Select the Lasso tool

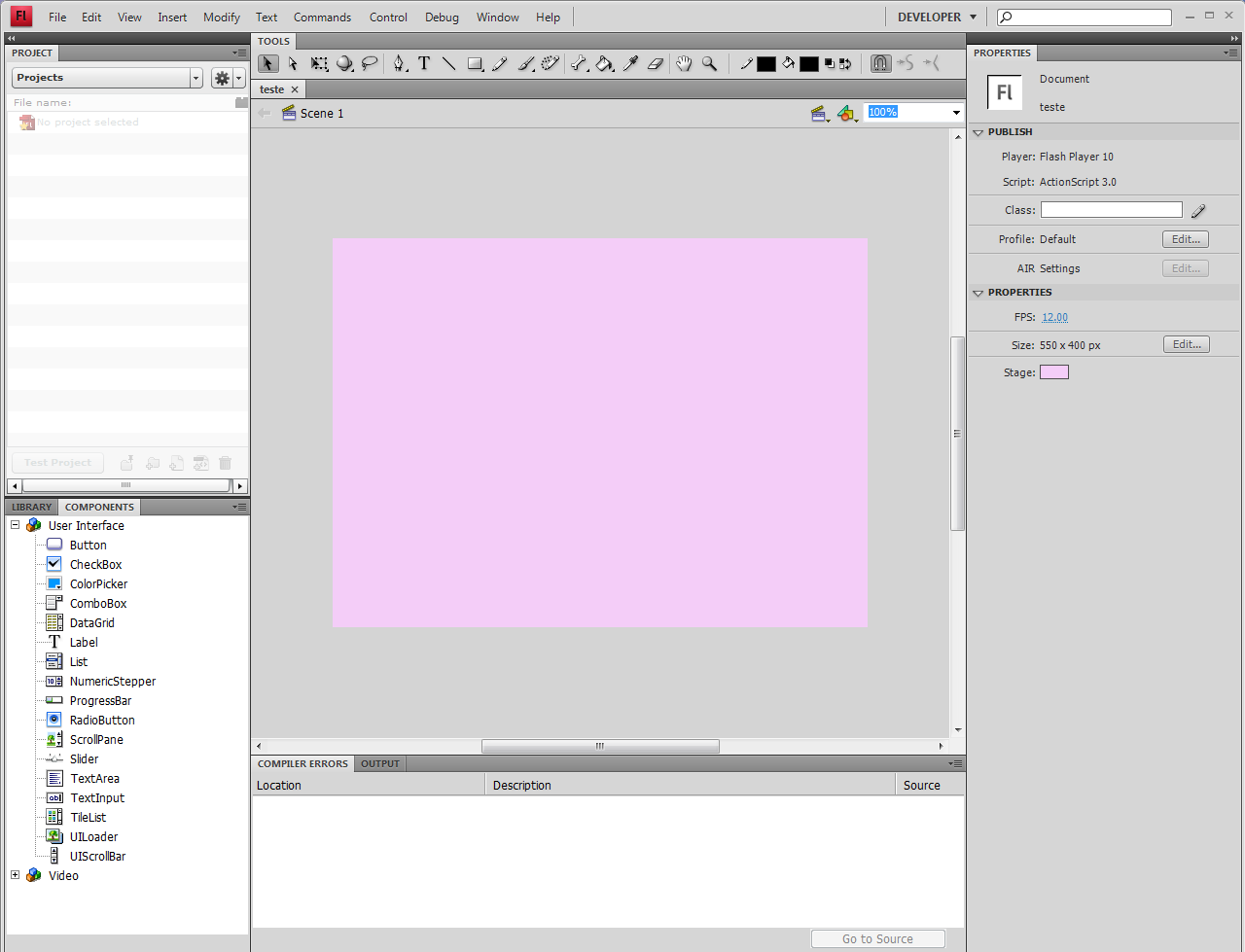(x=370, y=63)
